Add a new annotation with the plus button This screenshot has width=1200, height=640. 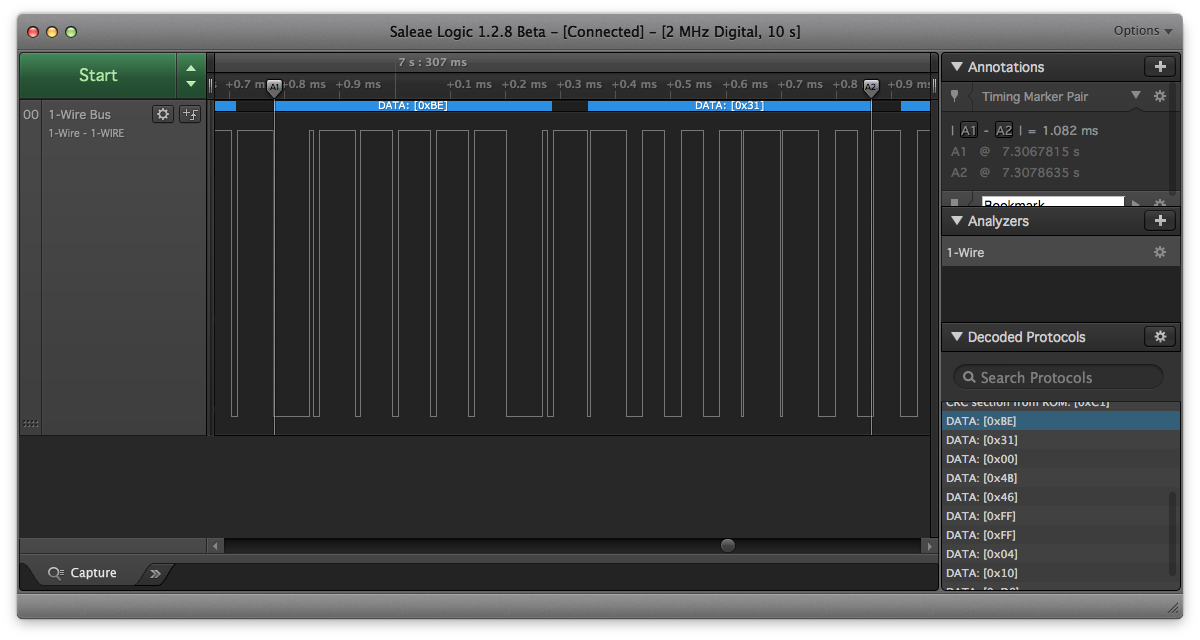(1160, 67)
